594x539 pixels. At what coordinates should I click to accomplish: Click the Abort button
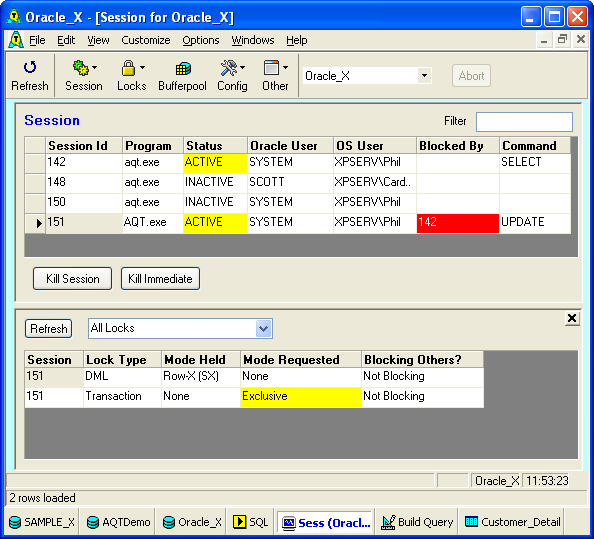coord(471,76)
